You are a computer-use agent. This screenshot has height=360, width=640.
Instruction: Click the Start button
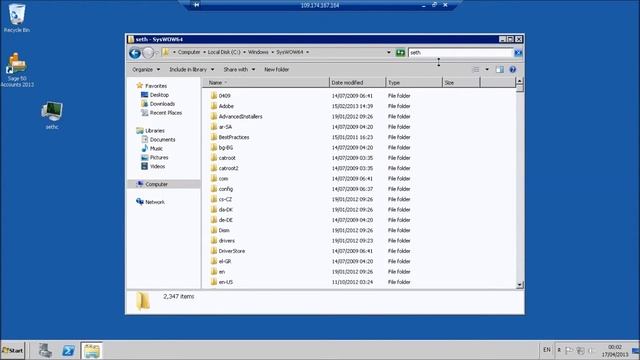[x=13, y=351]
